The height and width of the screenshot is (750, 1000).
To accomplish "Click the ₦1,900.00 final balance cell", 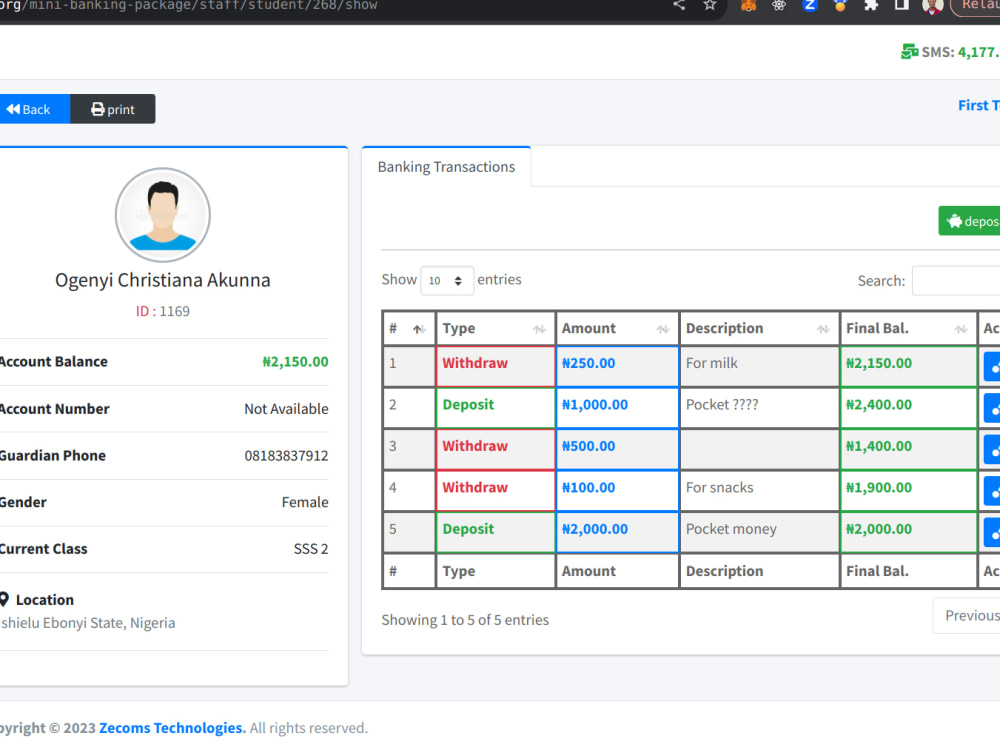I will click(x=908, y=490).
